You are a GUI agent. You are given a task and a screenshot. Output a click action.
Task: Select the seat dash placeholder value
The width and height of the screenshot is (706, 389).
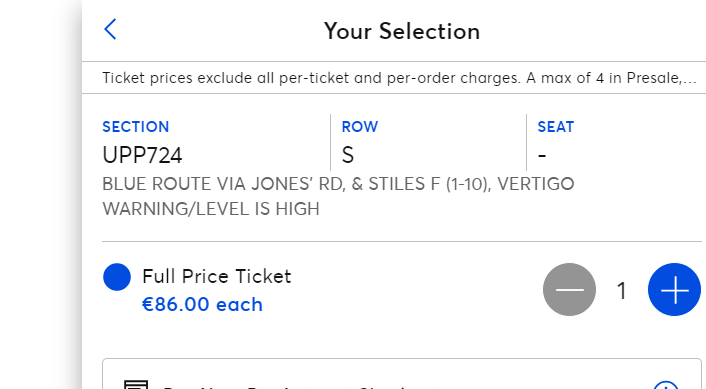tap(542, 156)
